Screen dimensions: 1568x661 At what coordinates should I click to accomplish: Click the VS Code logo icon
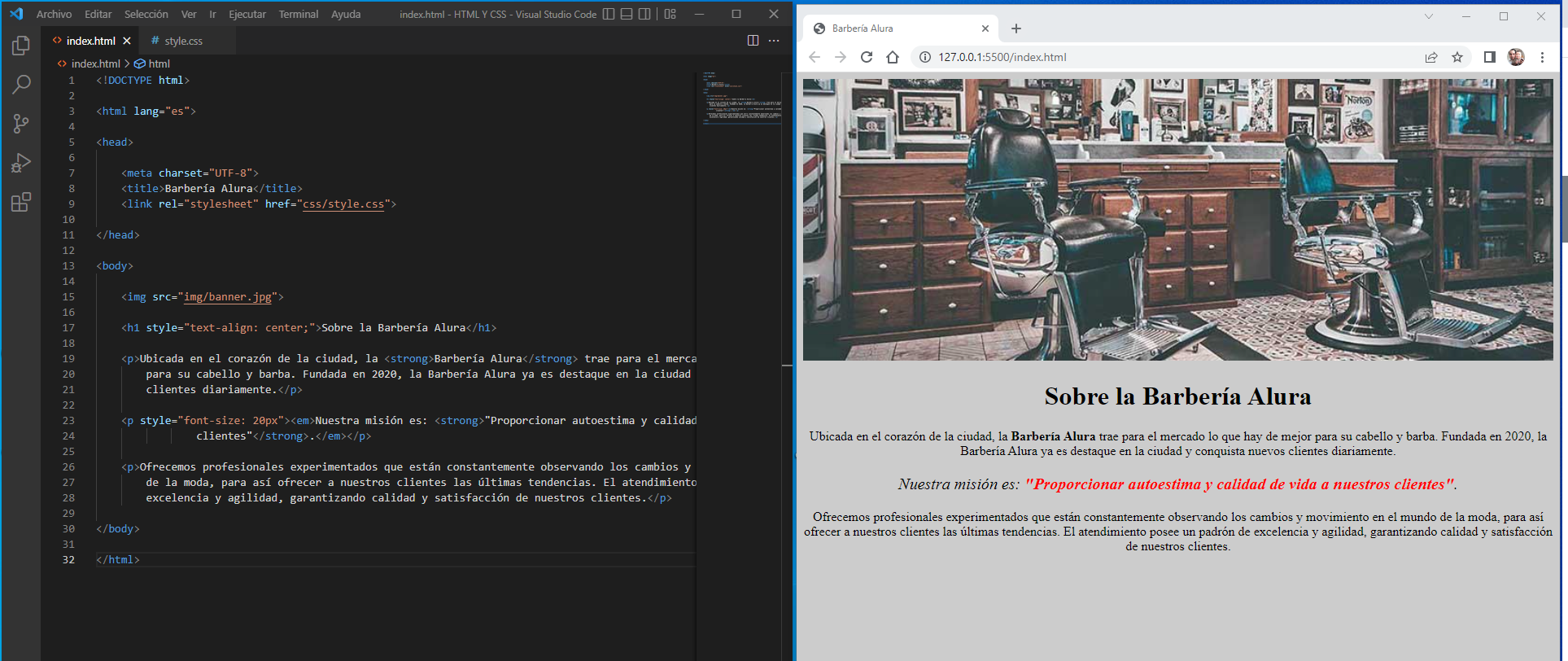tap(16, 14)
